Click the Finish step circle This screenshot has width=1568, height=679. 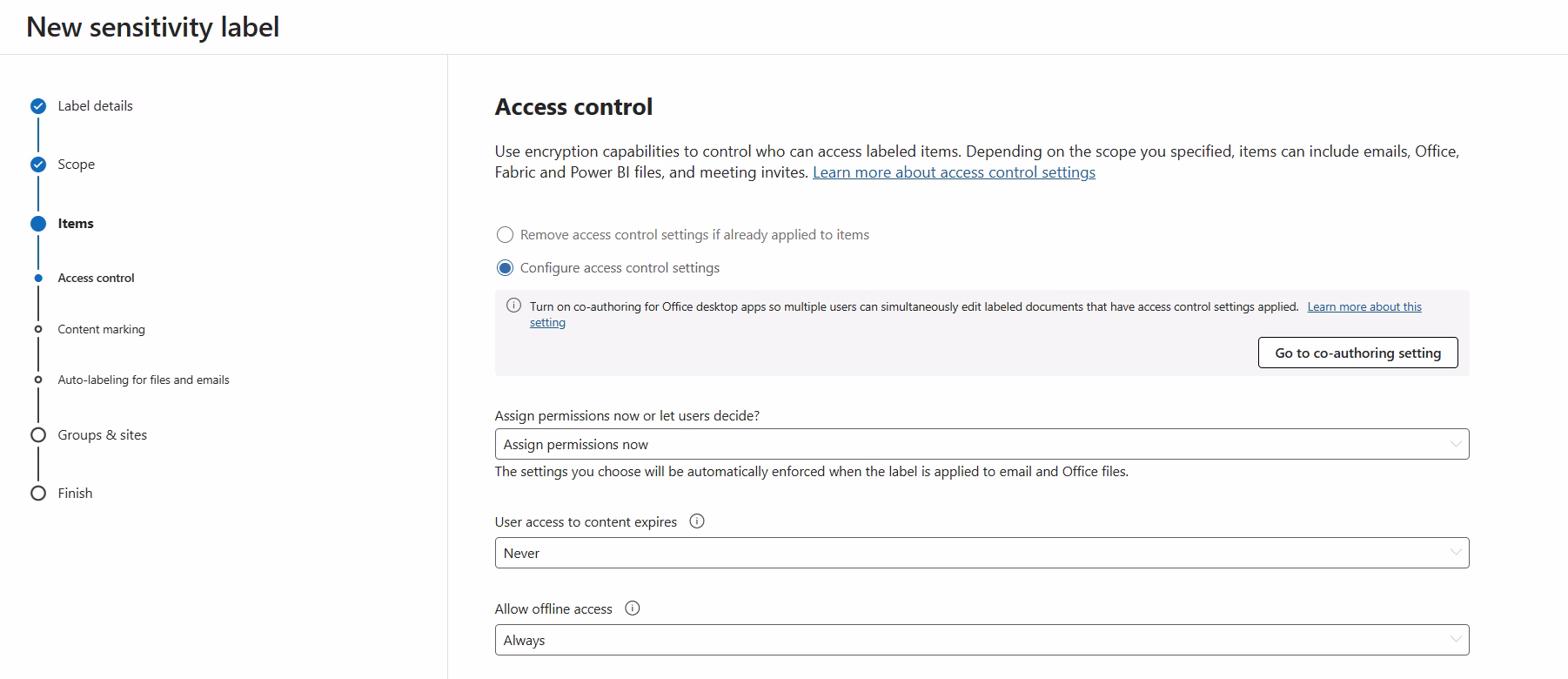point(38,494)
